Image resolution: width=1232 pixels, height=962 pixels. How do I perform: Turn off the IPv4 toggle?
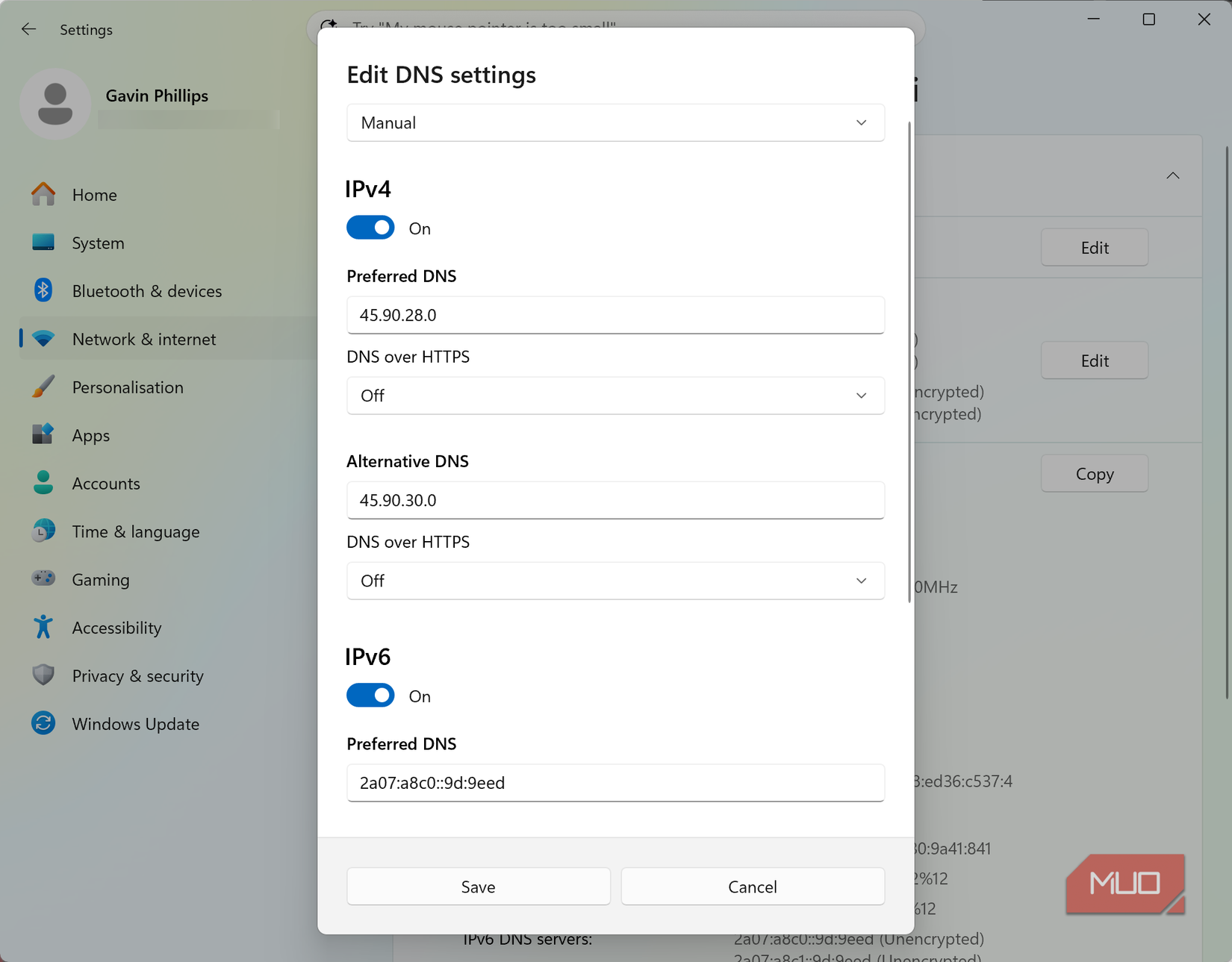click(370, 228)
